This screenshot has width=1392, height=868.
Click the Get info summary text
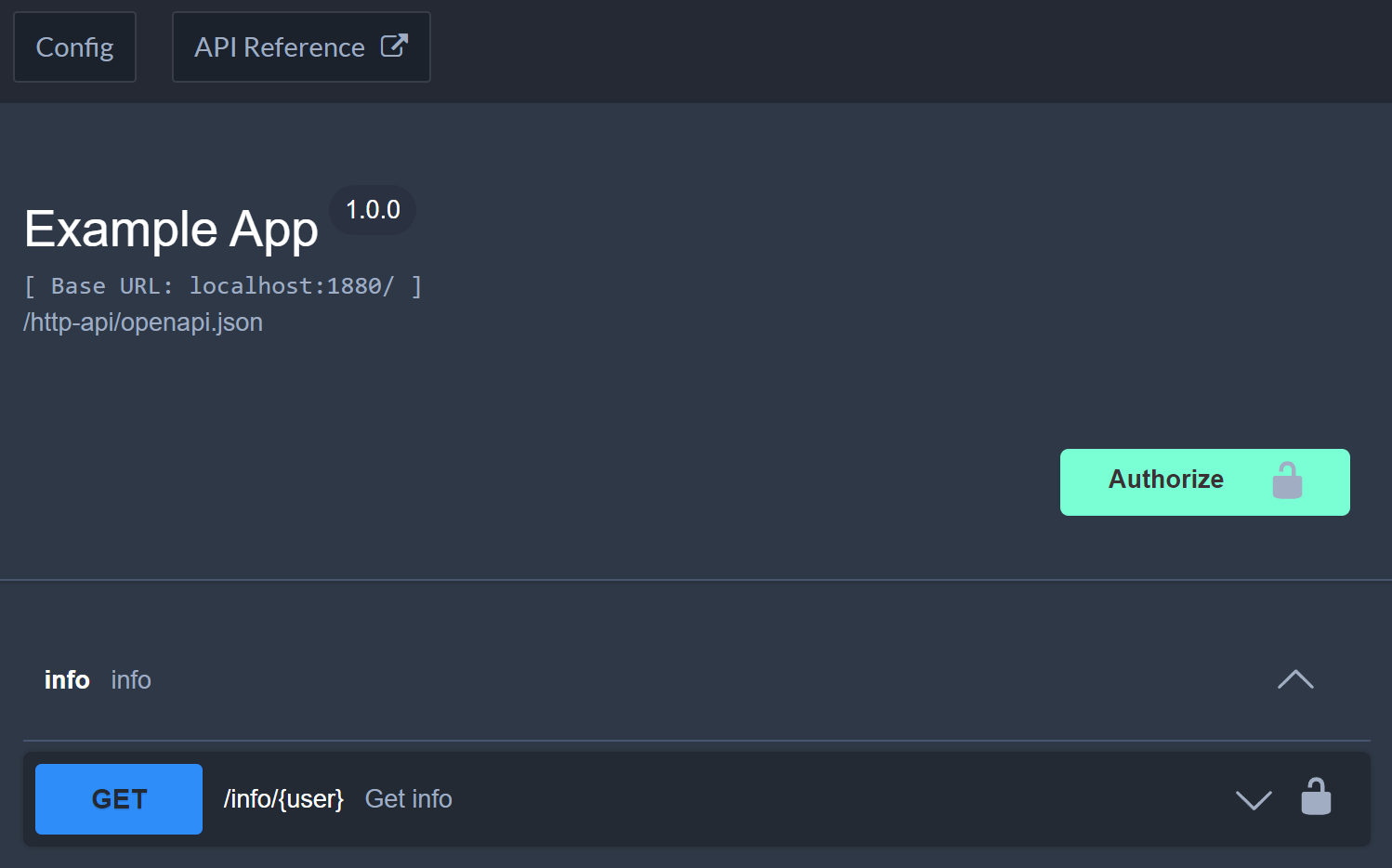click(x=409, y=799)
